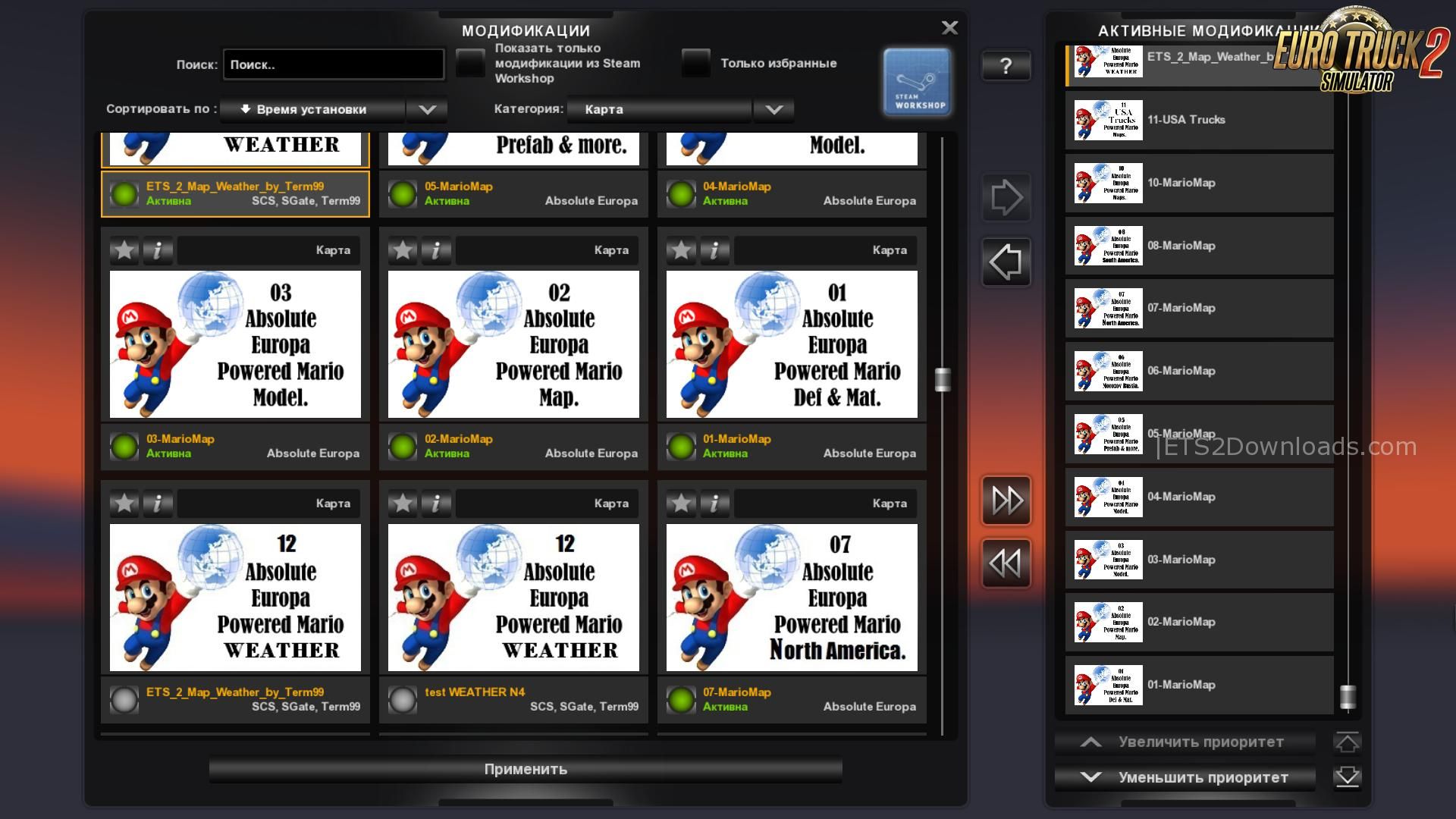The width and height of the screenshot is (1456, 819).
Task: Click 03 Absolute Europa Model thumbnail
Action: coord(235,344)
